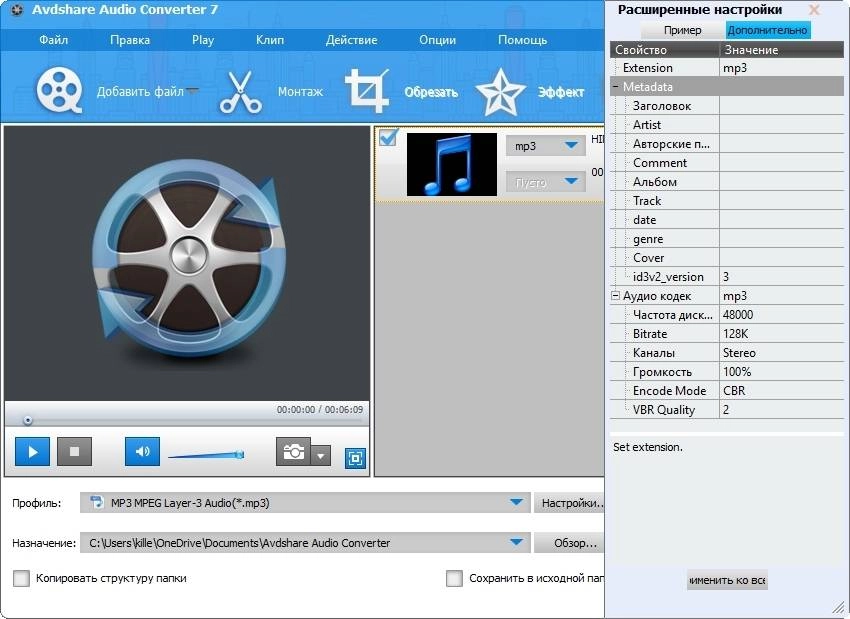Stop playback with the square button

74,451
